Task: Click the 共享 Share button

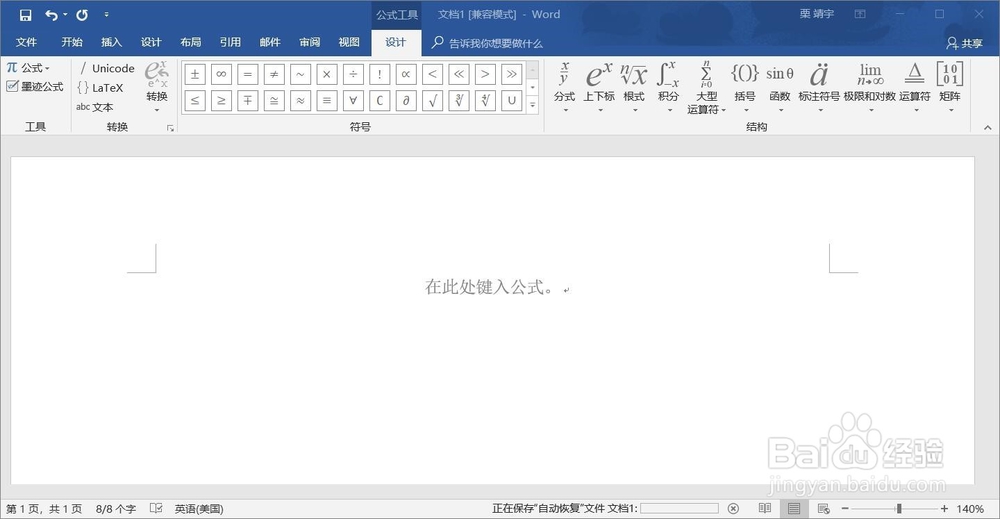Action: click(964, 43)
